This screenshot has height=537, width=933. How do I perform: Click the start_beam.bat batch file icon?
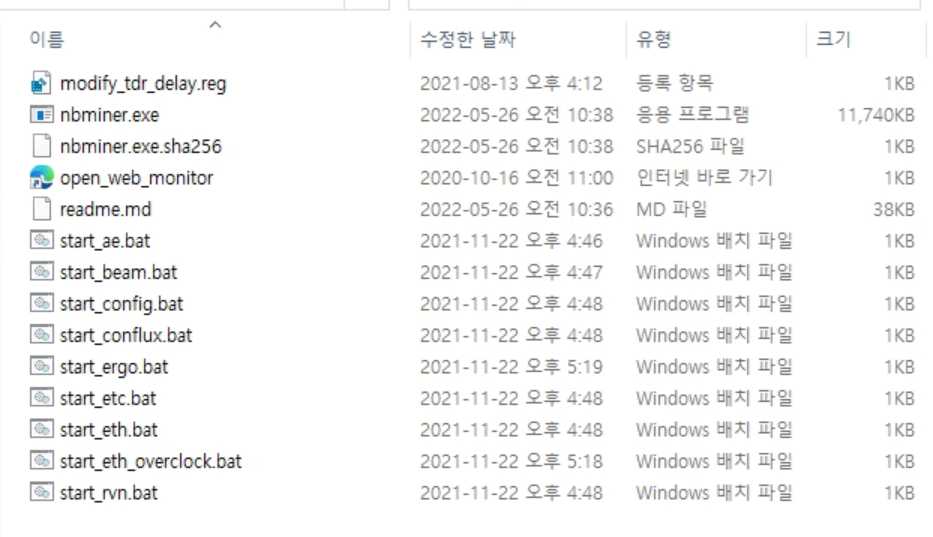point(41,272)
